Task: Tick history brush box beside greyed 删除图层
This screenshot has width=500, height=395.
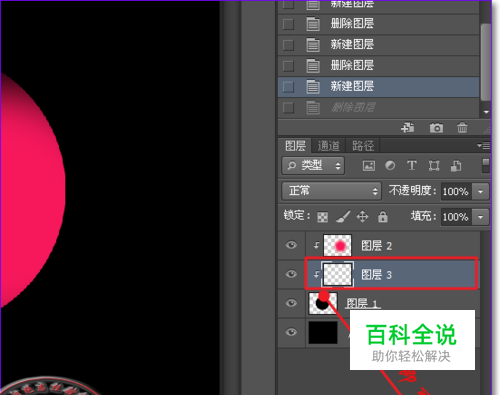Action: pyautogui.click(x=288, y=108)
